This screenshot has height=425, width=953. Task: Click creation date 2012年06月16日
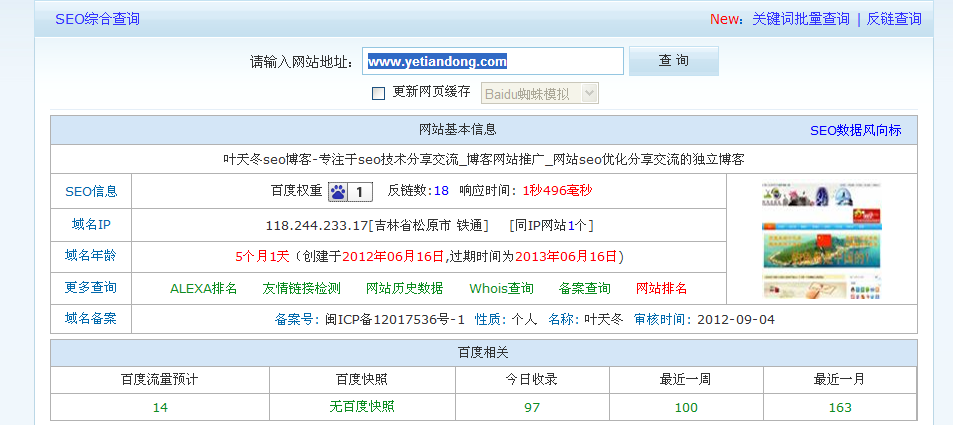coord(393,257)
